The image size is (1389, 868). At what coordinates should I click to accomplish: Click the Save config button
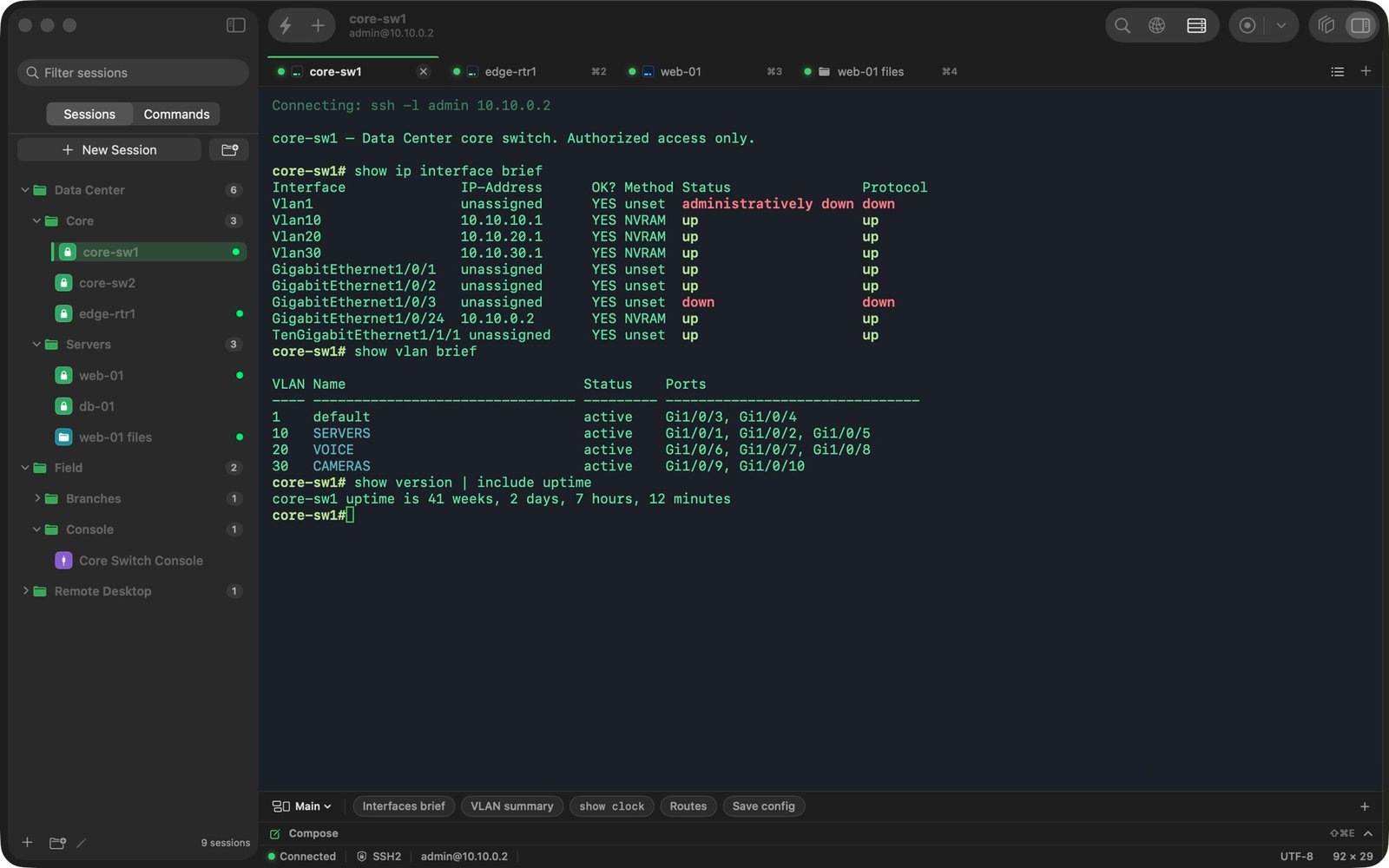(764, 806)
